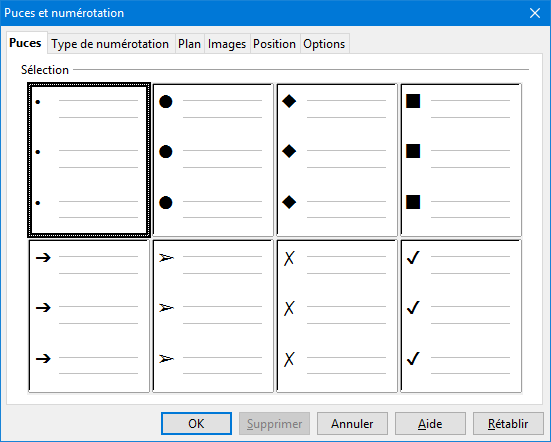This screenshot has width=551, height=442.
Task: Switch to Type de numérotation tab
Action: [110, 44]
